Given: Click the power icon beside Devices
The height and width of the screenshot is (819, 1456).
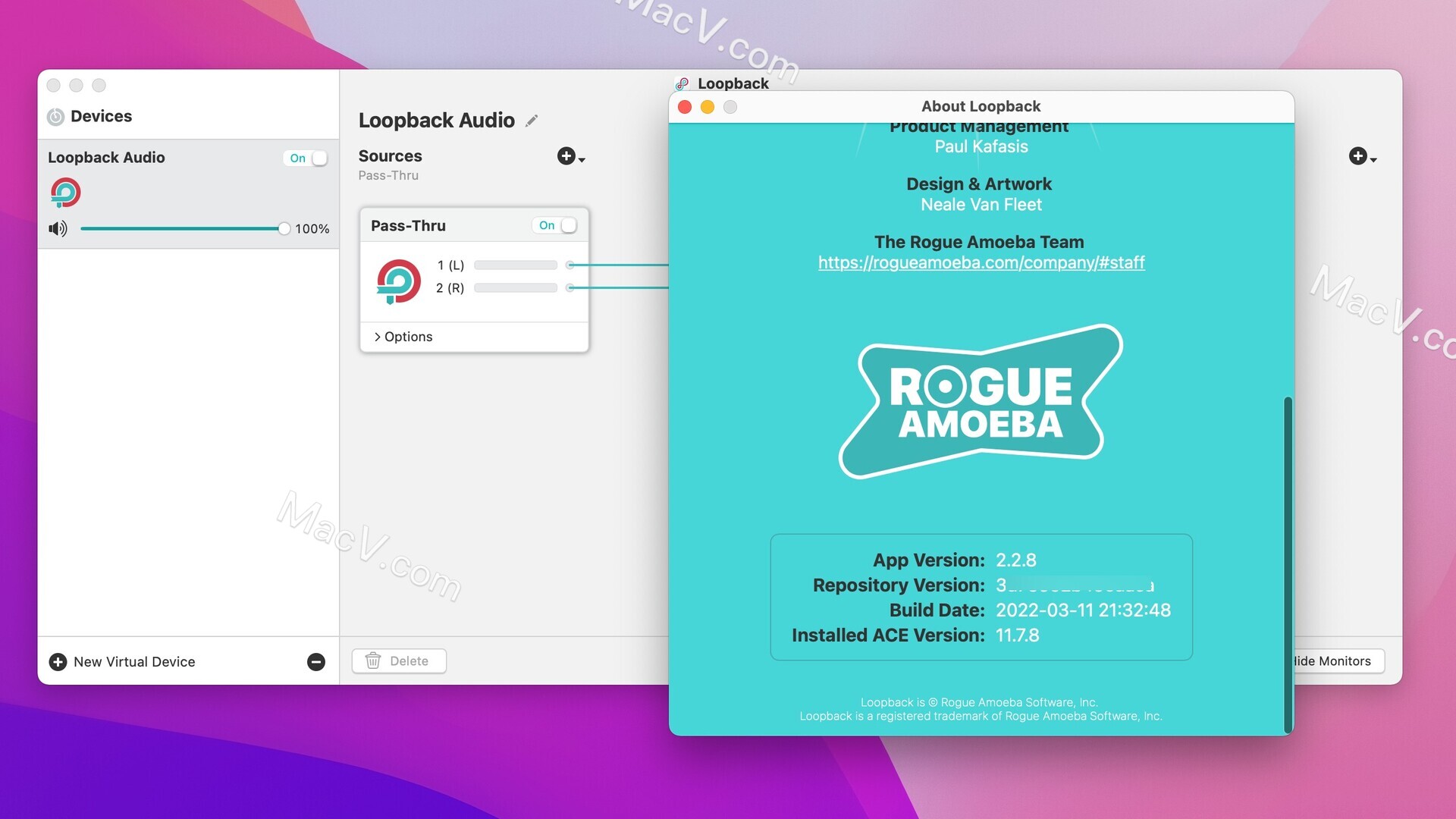Looking at the screenshot, I should click(55, 117).
